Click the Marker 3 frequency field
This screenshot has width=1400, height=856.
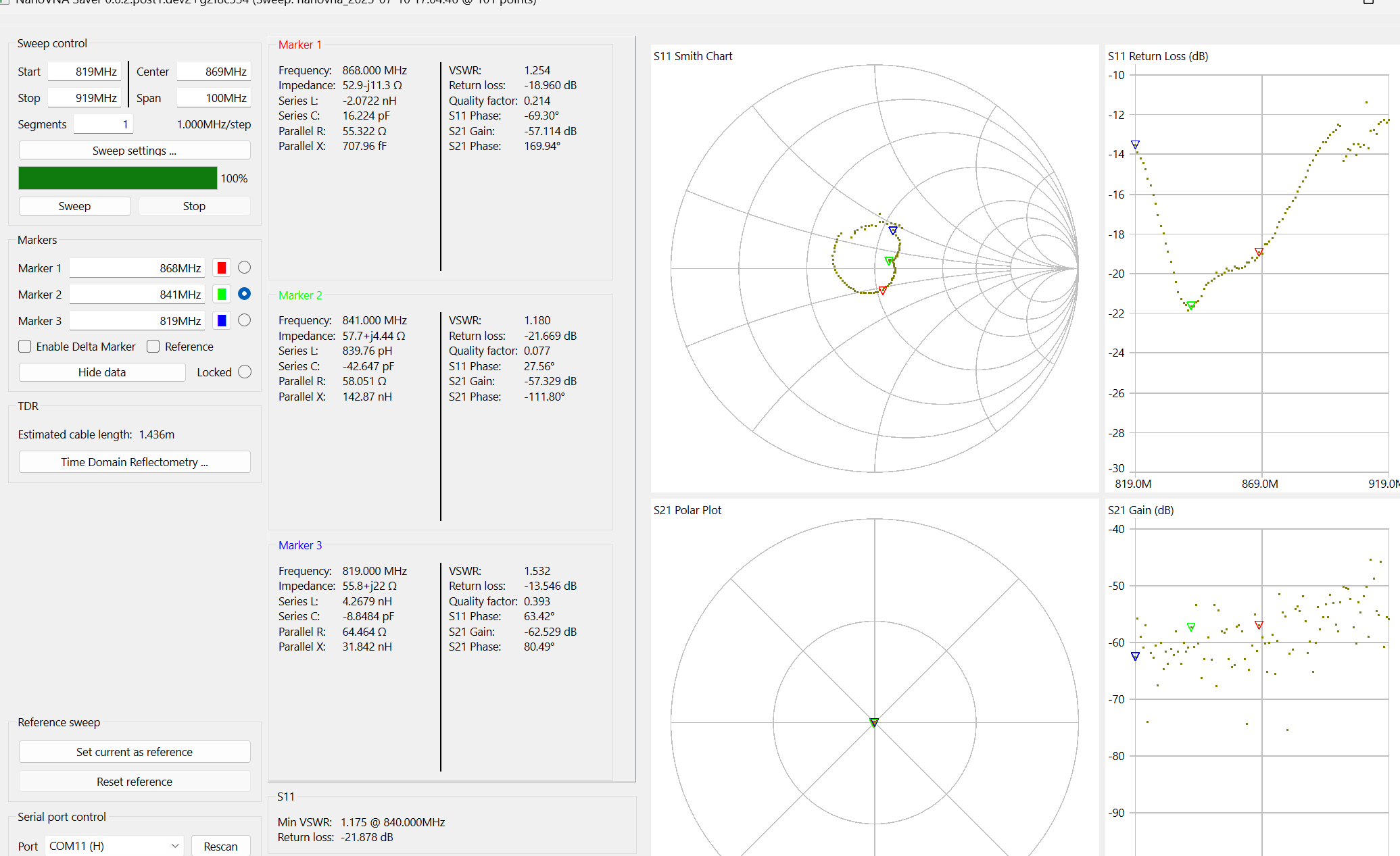coord(137,321)
